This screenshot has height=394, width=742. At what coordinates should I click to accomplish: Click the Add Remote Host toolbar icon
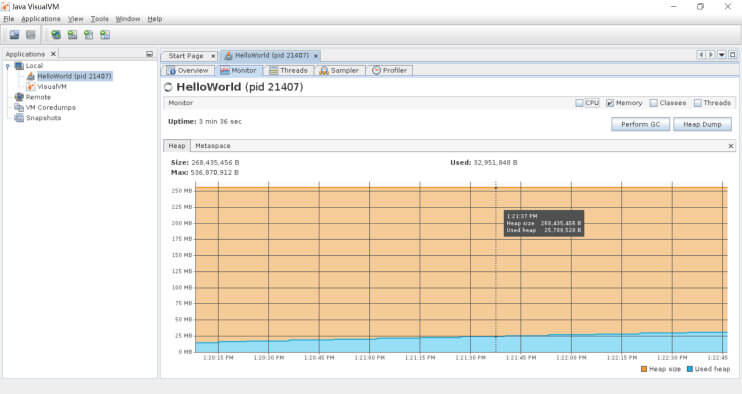pyautogui.click(x=56, y=35)
